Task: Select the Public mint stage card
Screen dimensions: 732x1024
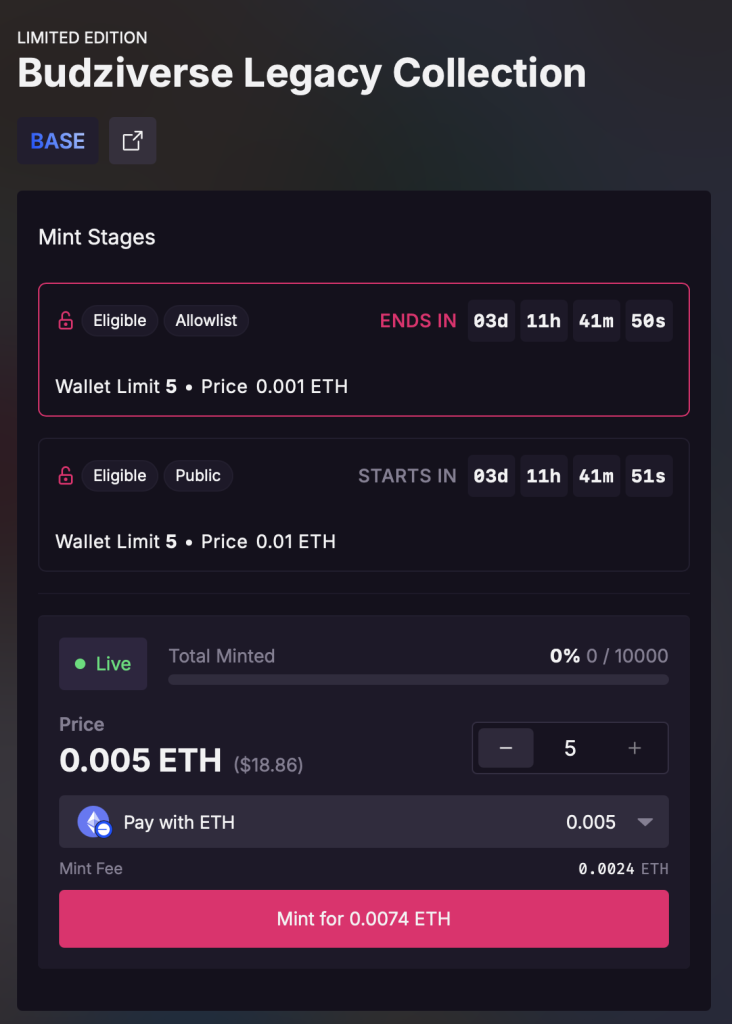Action: click(364, 505)
